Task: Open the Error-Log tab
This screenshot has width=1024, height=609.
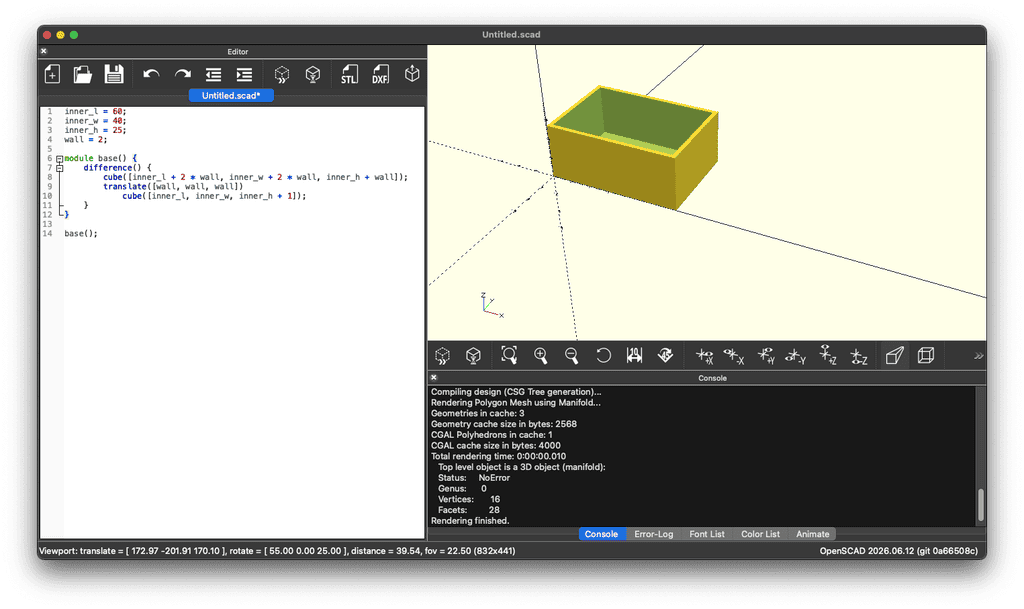Action: coord(654,534)
